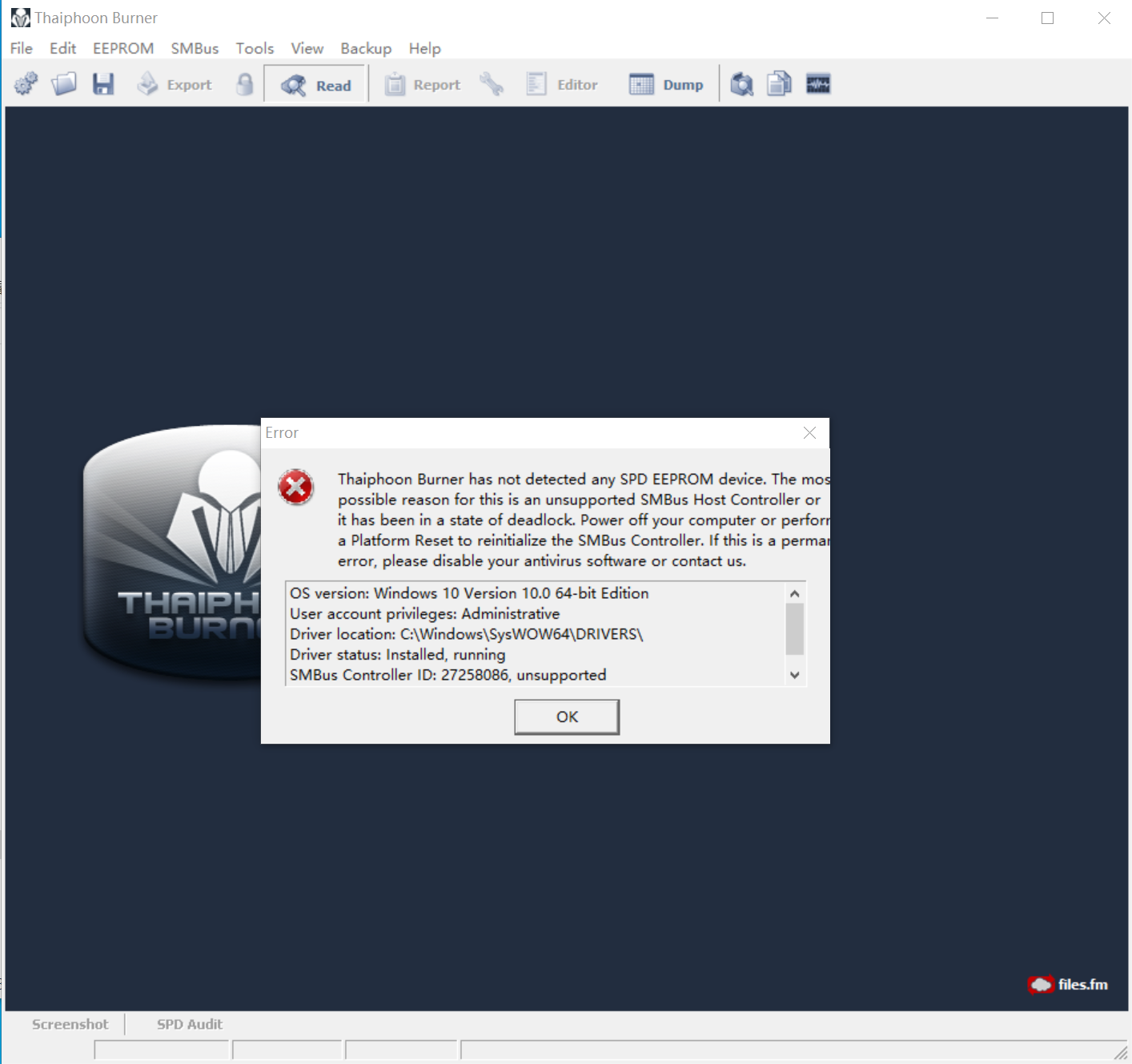
Task: Click OK to dismiss the error
Action: pyautogui.click(x=567, y=717)
